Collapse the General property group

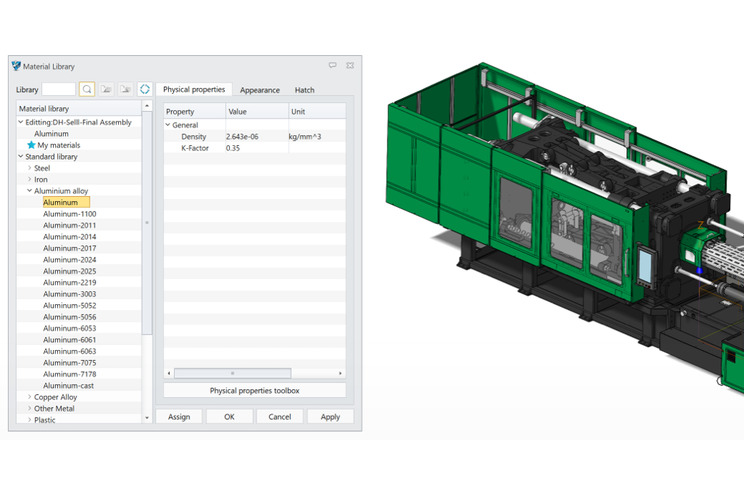pos(168,125)
